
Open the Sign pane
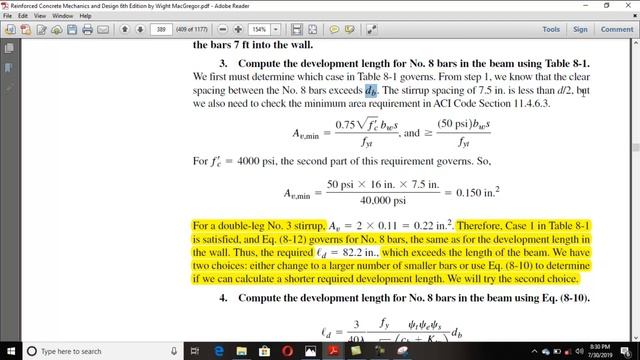point(580,29)
